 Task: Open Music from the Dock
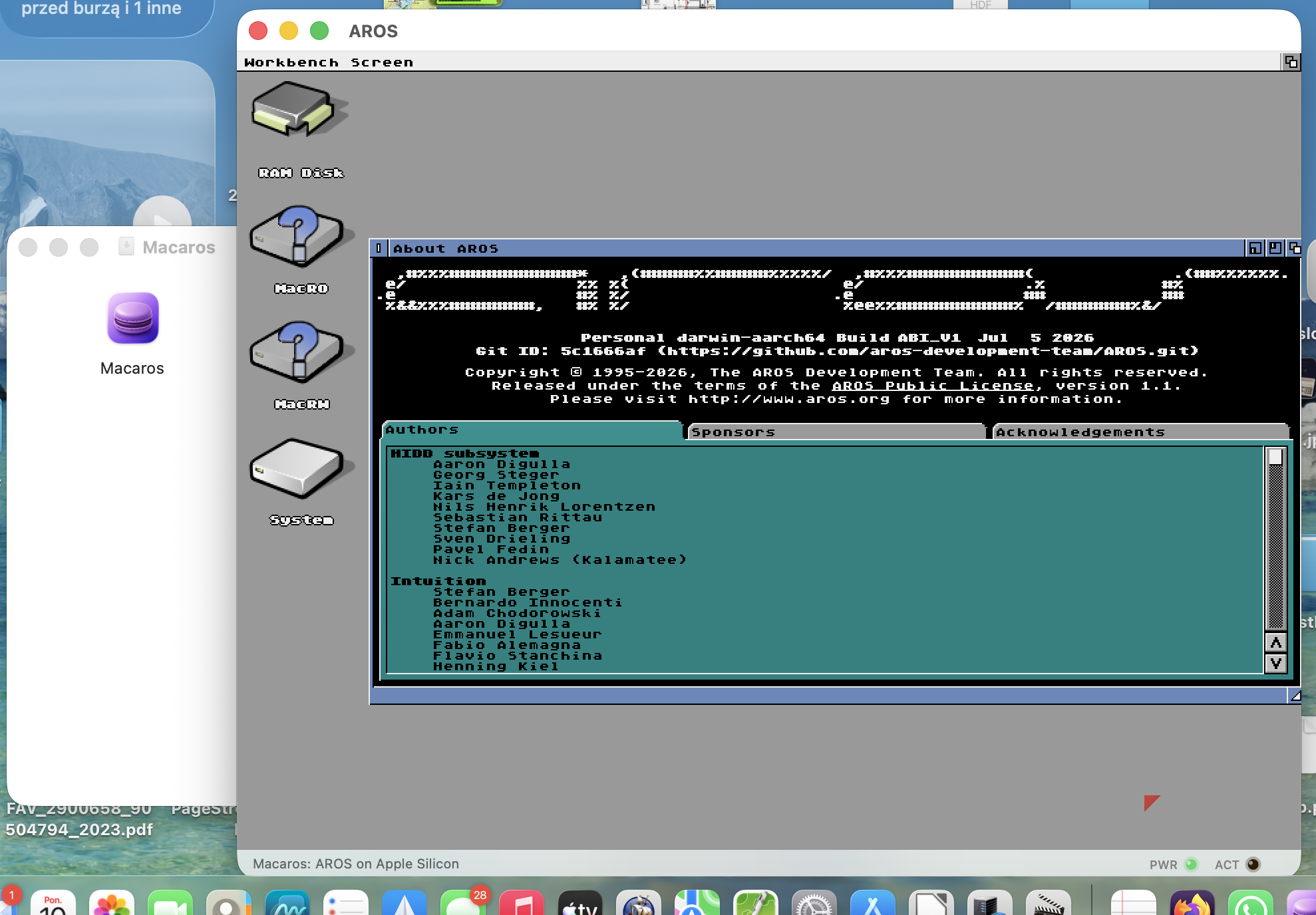pos(522,902)
